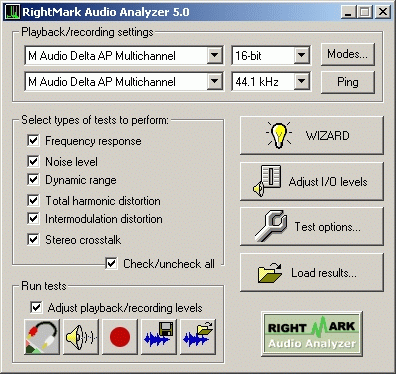Start recording with the red circle icon
This screenshot has height=374, width=396.
120,337
